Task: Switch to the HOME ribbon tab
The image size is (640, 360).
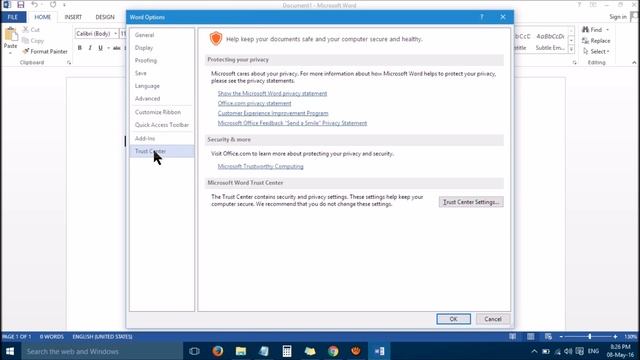Action: click(42, 17)
